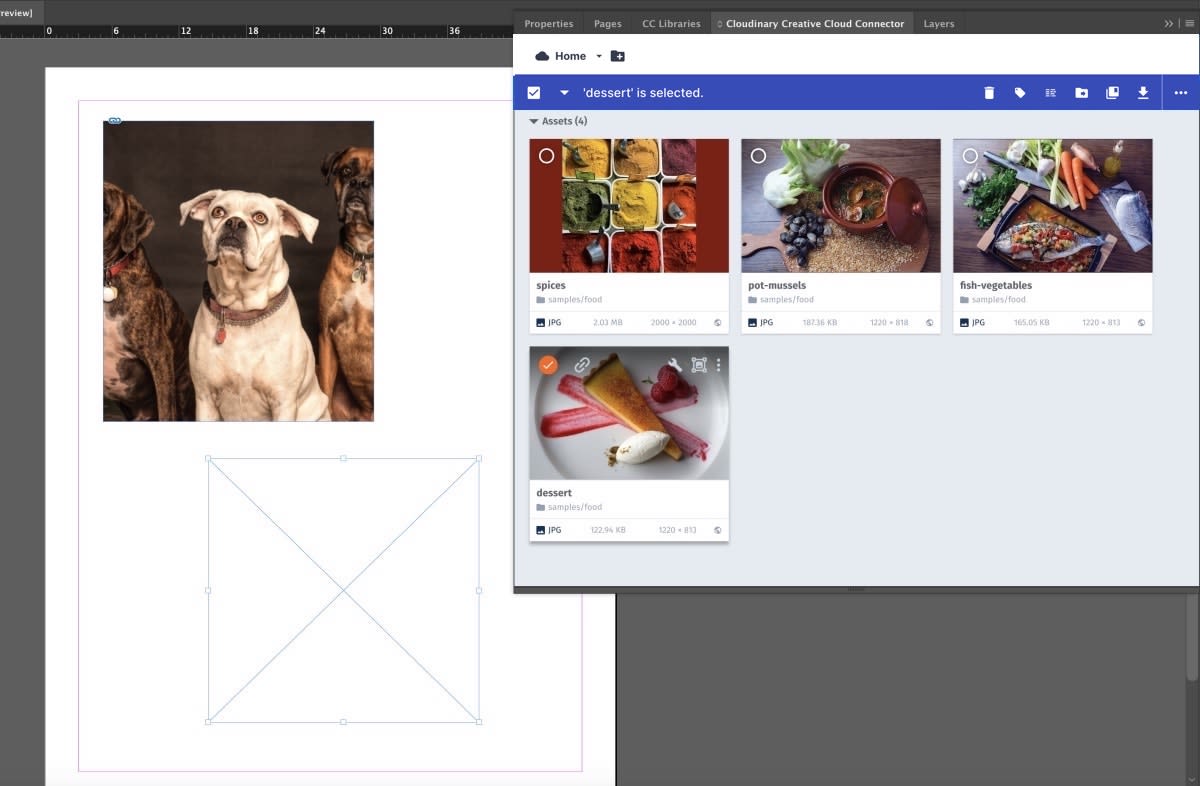
Task: Click the new folder icon beside Home
Action: pos(618,56)
